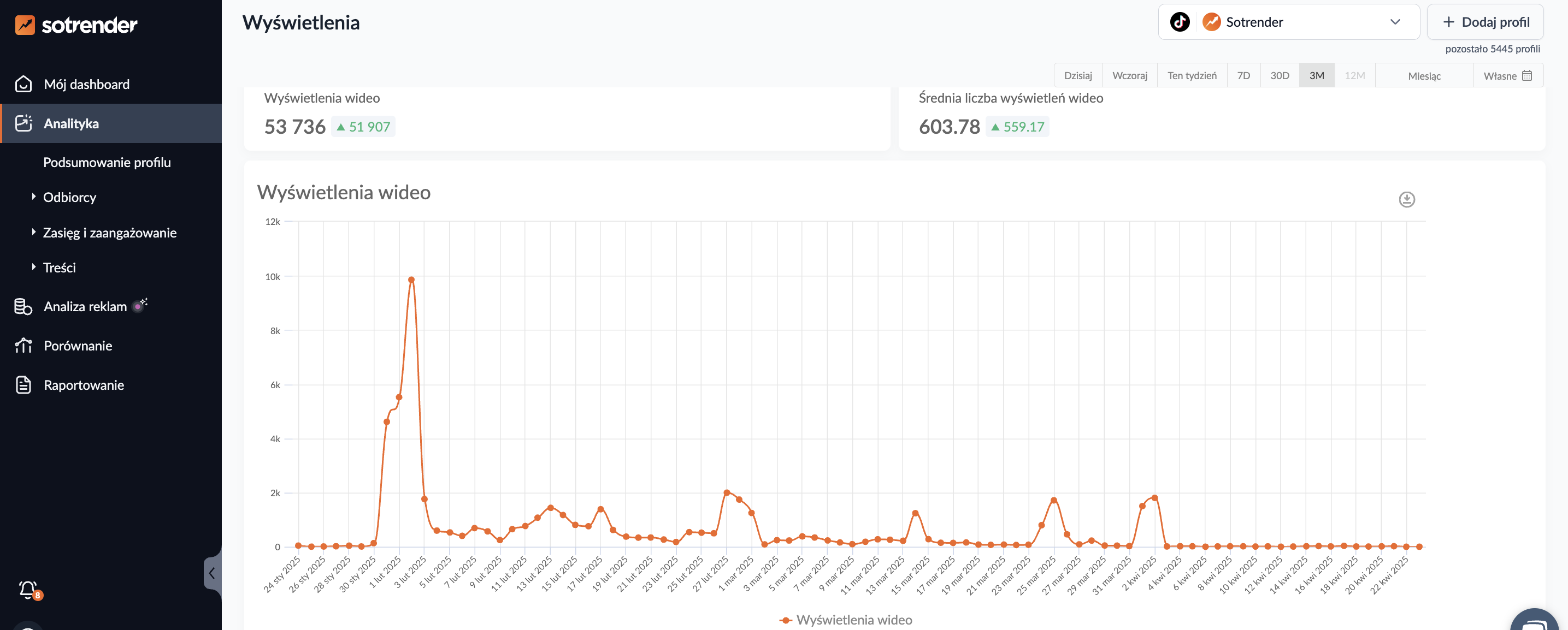
Task: Open Analiza reklam icon
Action: point(23,306)
